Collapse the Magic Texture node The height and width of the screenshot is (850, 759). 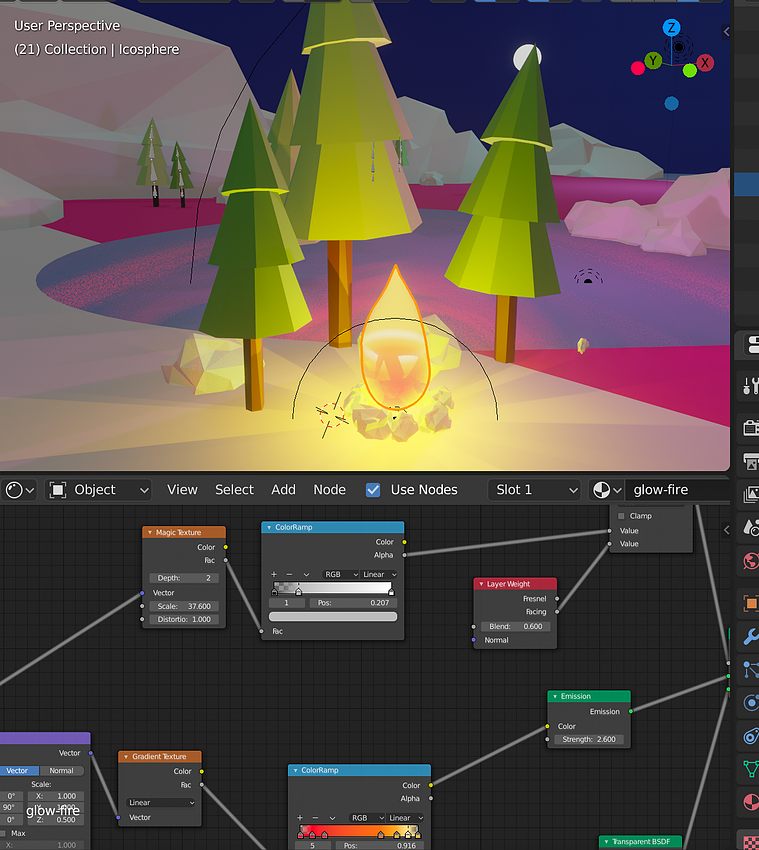150,532
